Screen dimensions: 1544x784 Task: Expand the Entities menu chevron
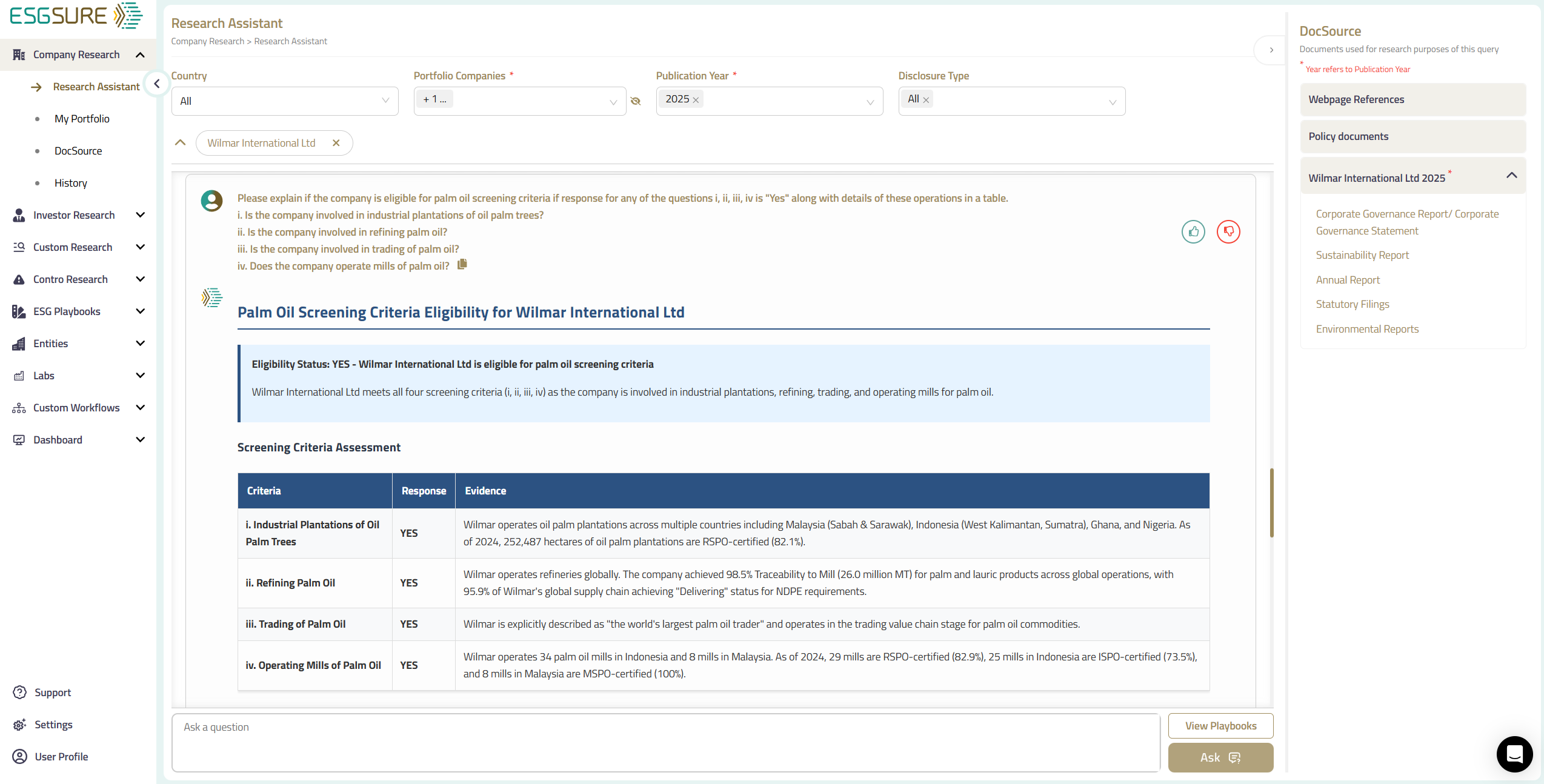141,344
